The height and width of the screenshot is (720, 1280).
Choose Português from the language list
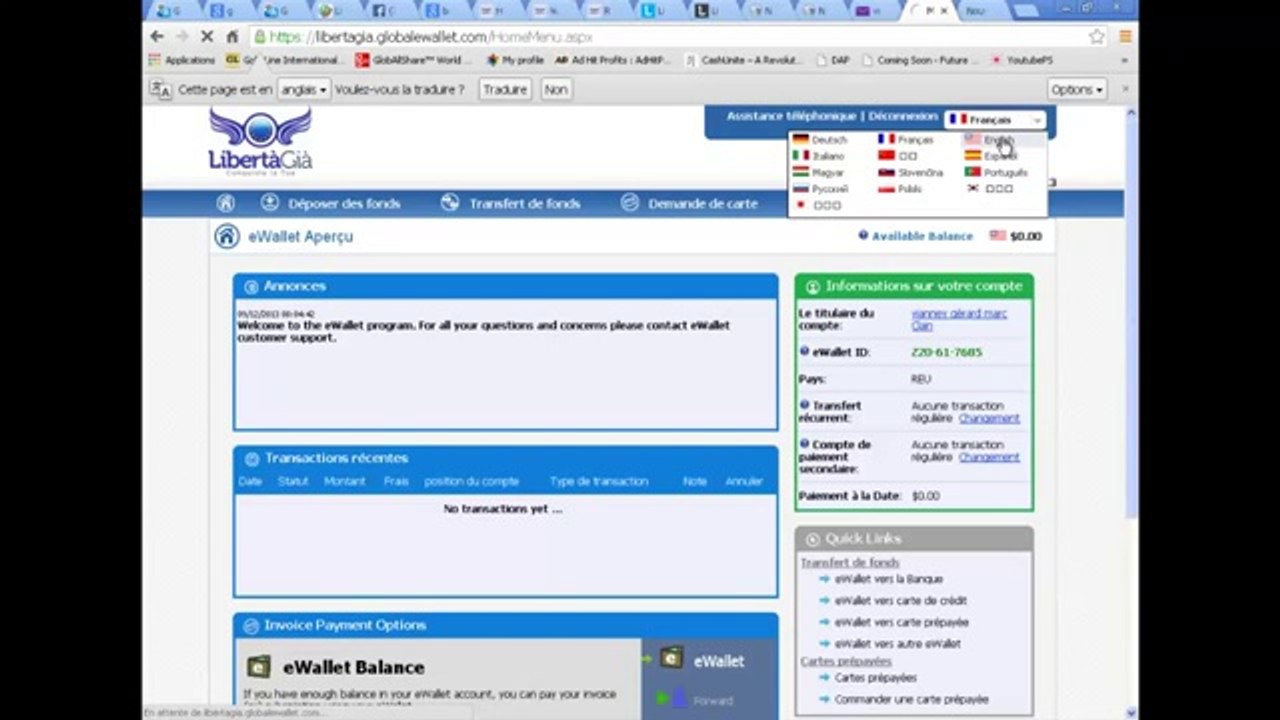[996, 172]
